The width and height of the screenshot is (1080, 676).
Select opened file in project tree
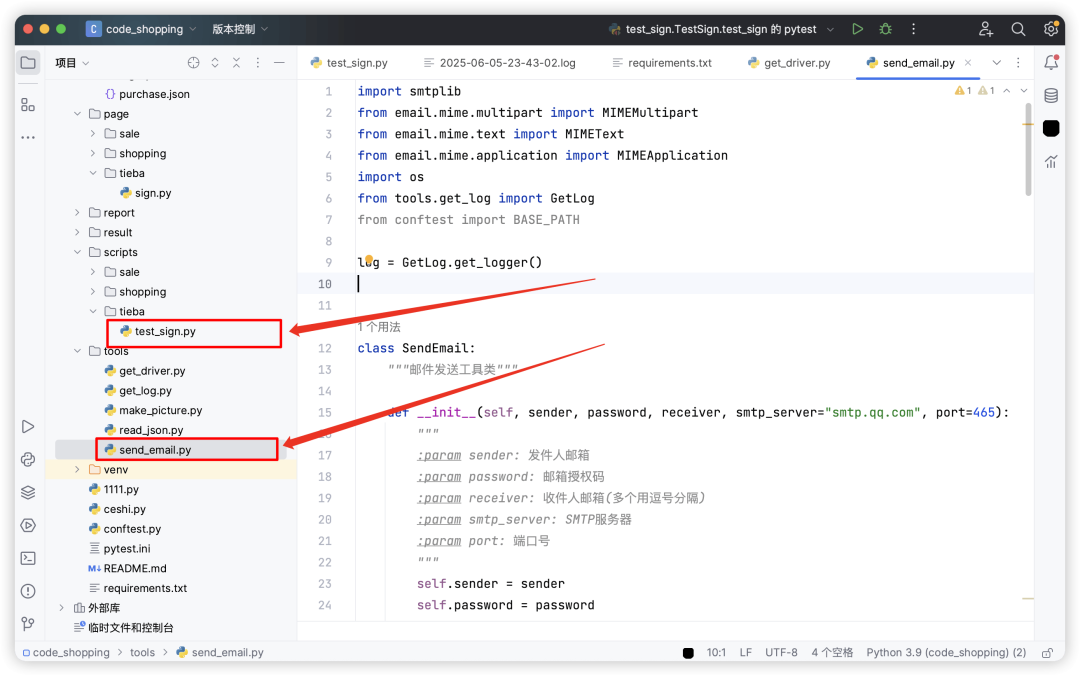tap(194, 63)
